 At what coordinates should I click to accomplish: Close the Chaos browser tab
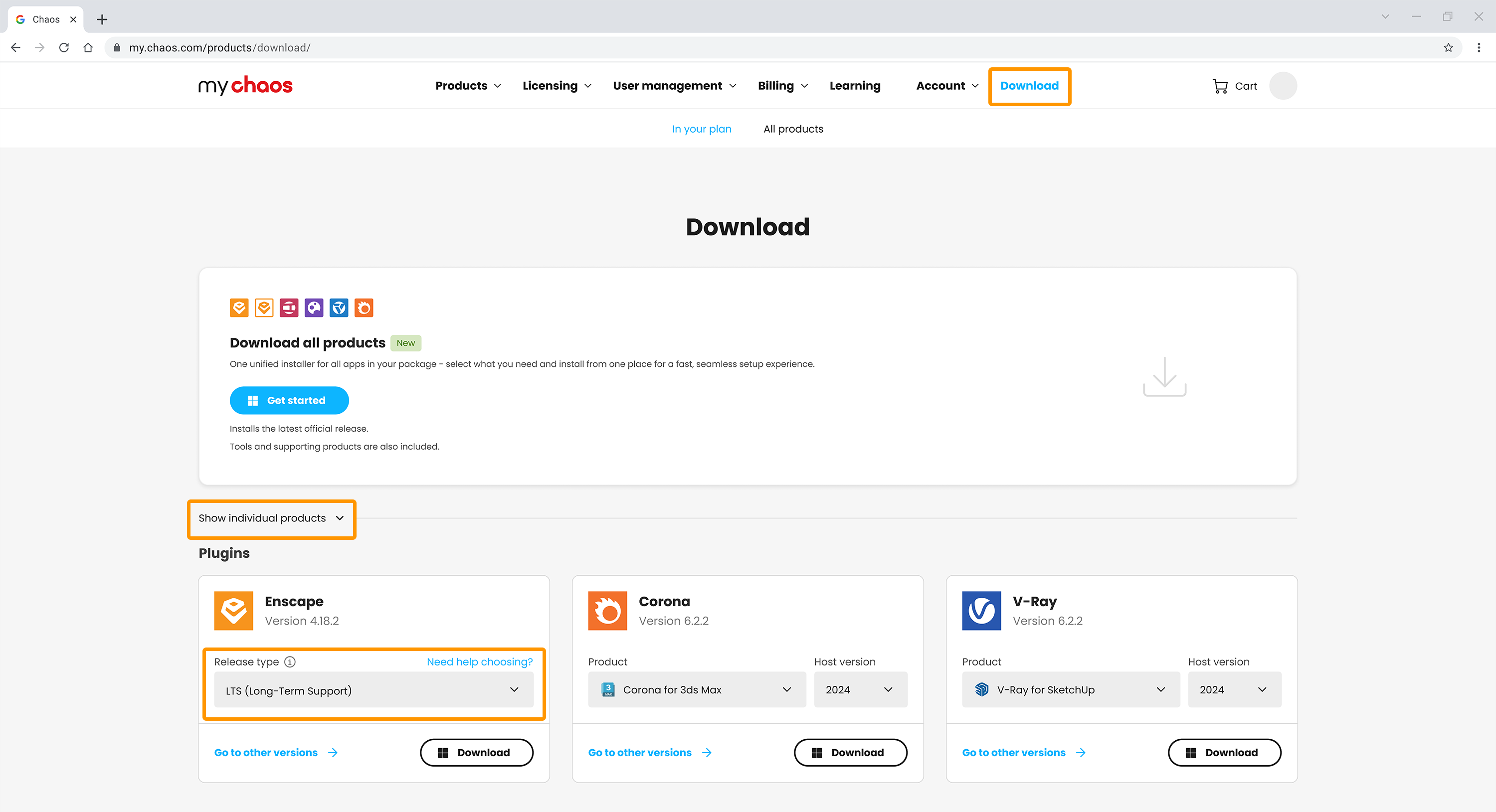(x=73, y=20)
